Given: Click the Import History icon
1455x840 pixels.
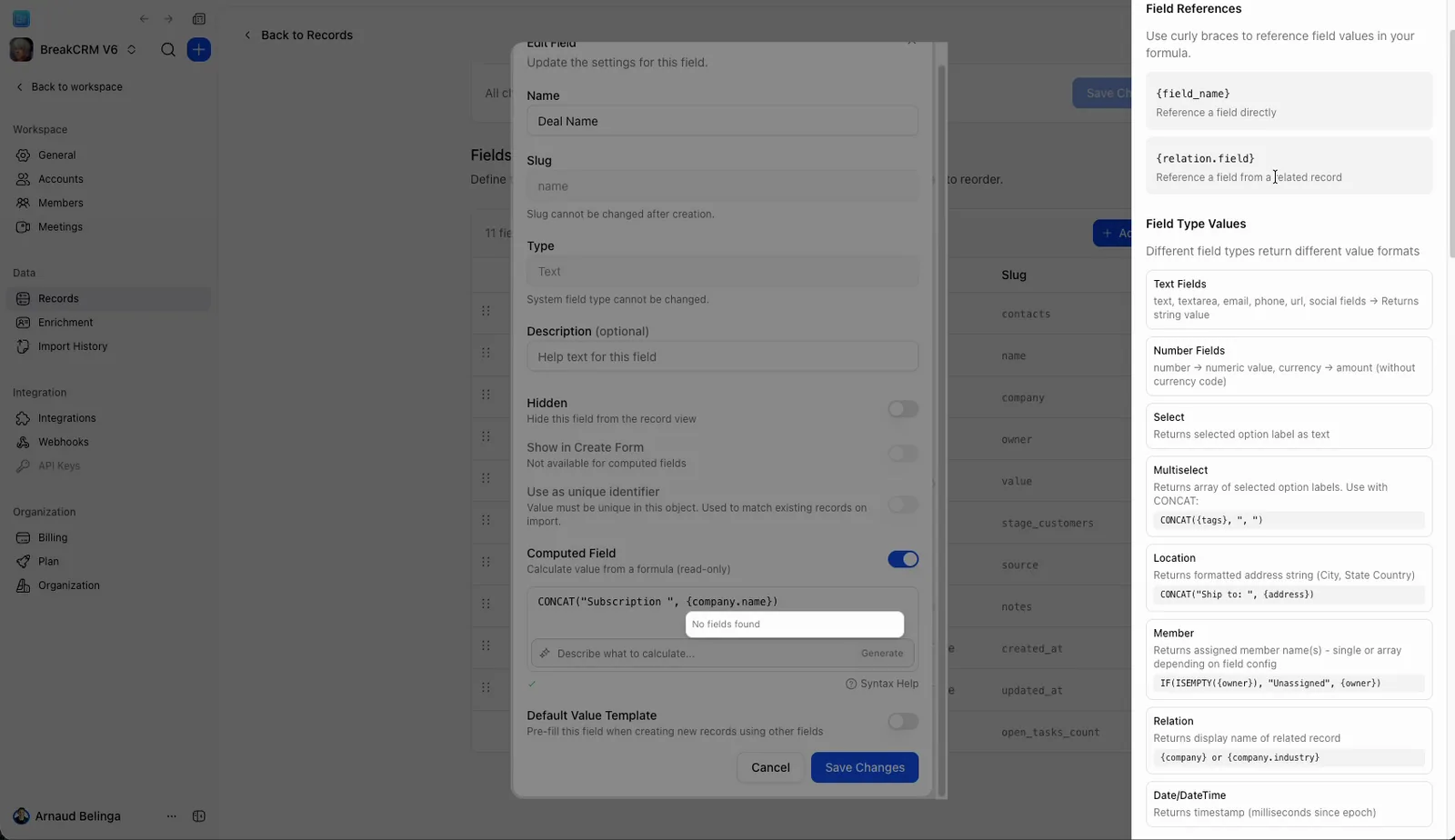Looking at the screenshot, I should [23, 346].
